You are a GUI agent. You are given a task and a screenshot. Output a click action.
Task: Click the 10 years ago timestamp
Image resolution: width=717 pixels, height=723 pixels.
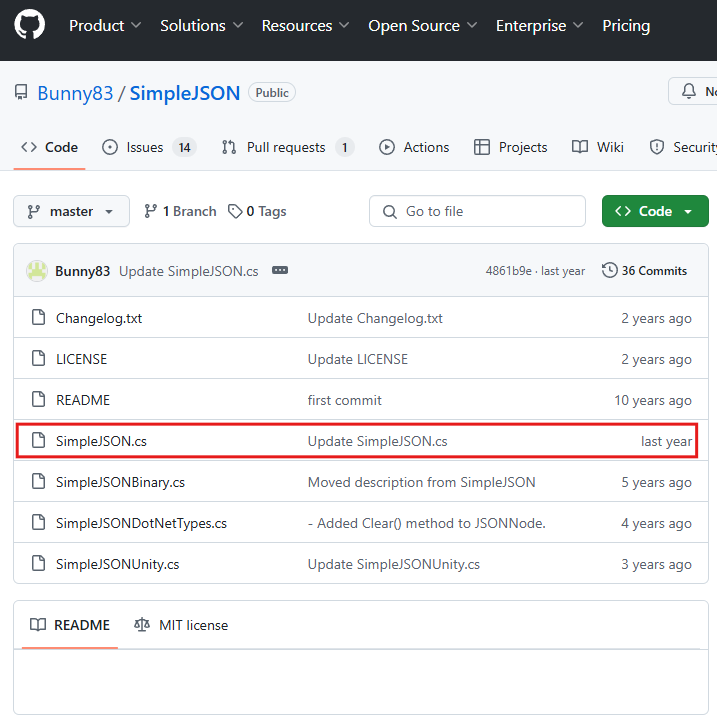pos(653,400)
